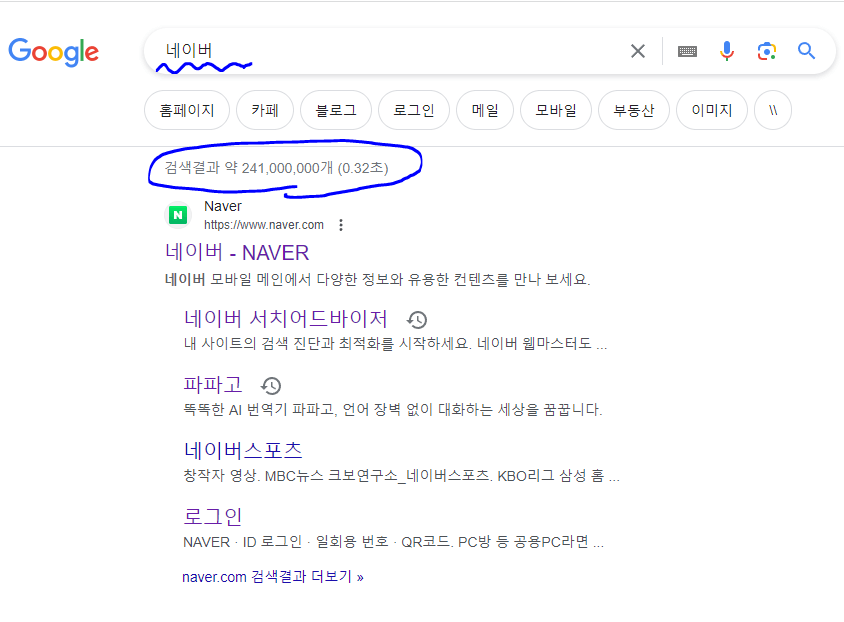The width and height of the screenshot is (844, 622).
Task: Open the three-dot menu next to naver.com
Action: click(341, 225)
